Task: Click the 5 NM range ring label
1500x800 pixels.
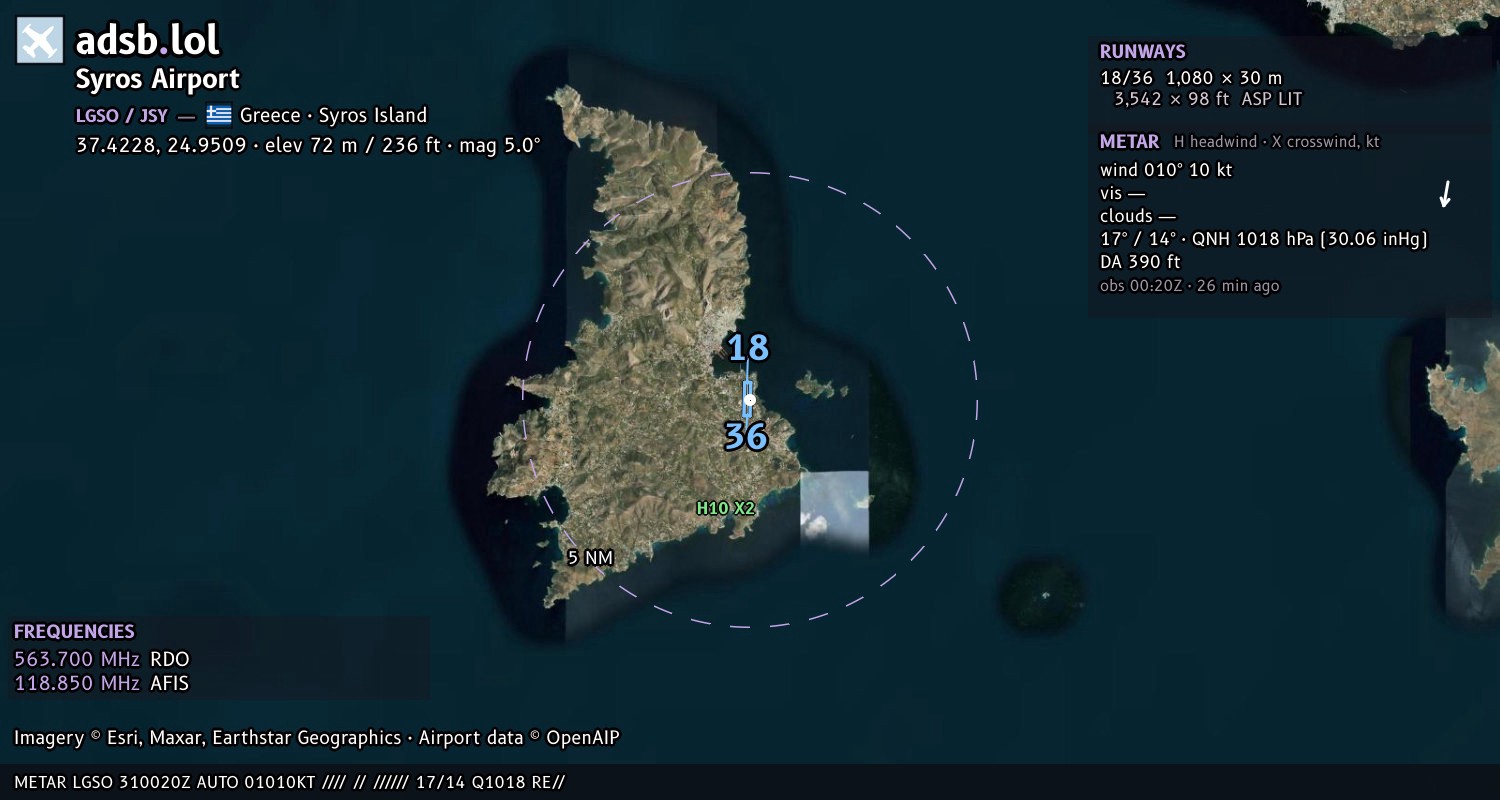Action: (x=590, y=557)
